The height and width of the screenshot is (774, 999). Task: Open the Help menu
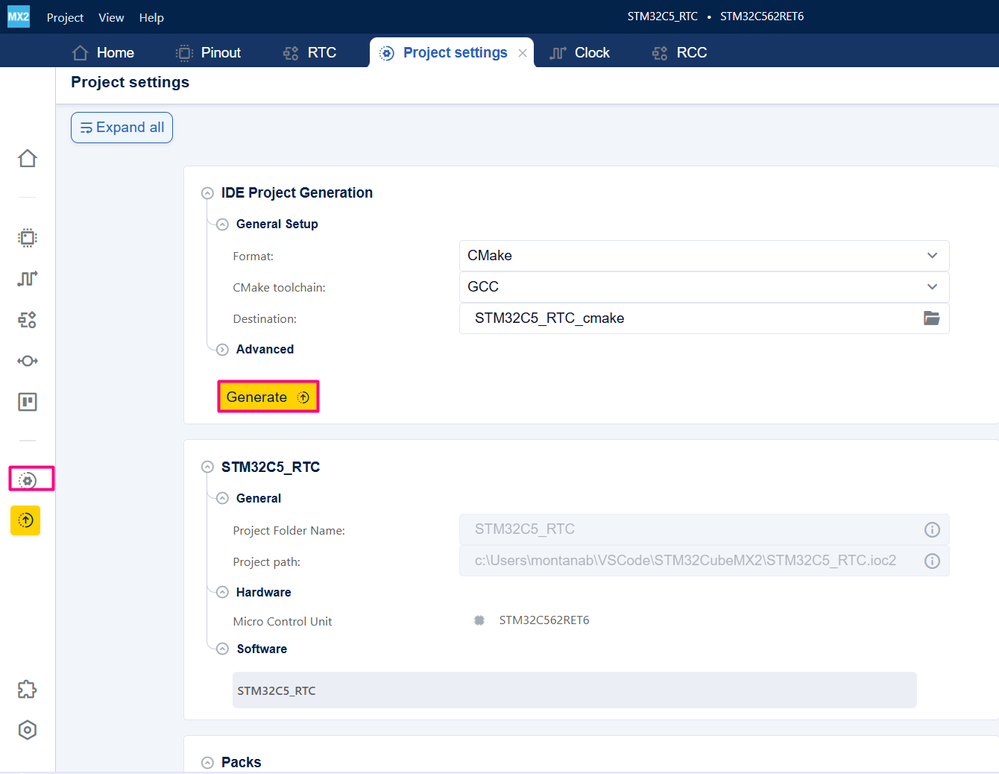point(151,18)
